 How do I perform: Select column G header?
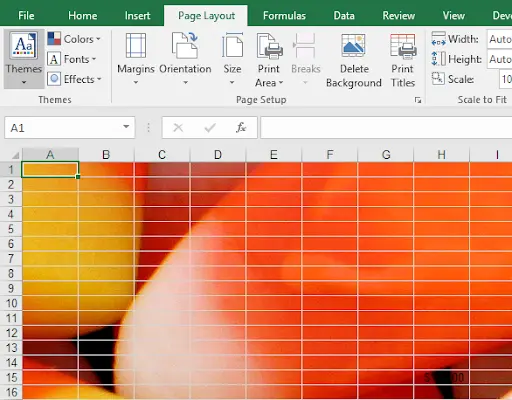coord(386,155)
